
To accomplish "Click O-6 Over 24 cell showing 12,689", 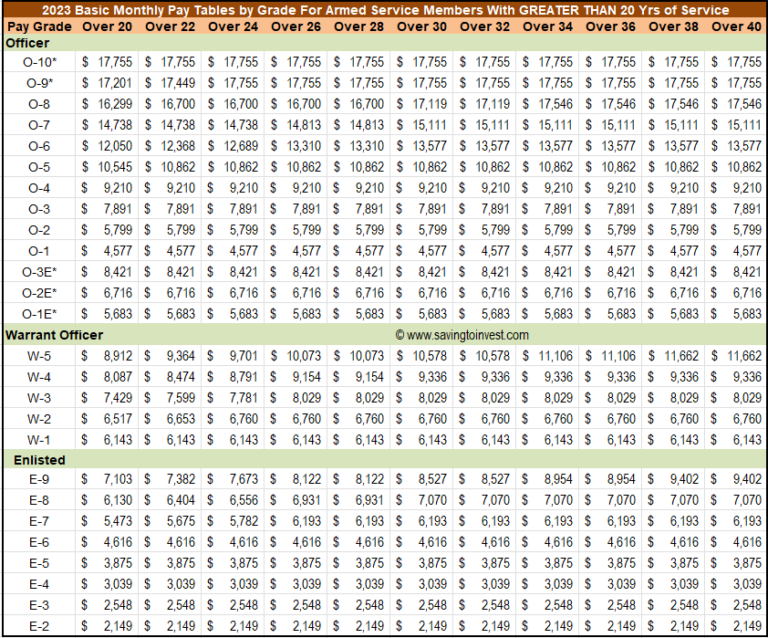I will [233, 146].
